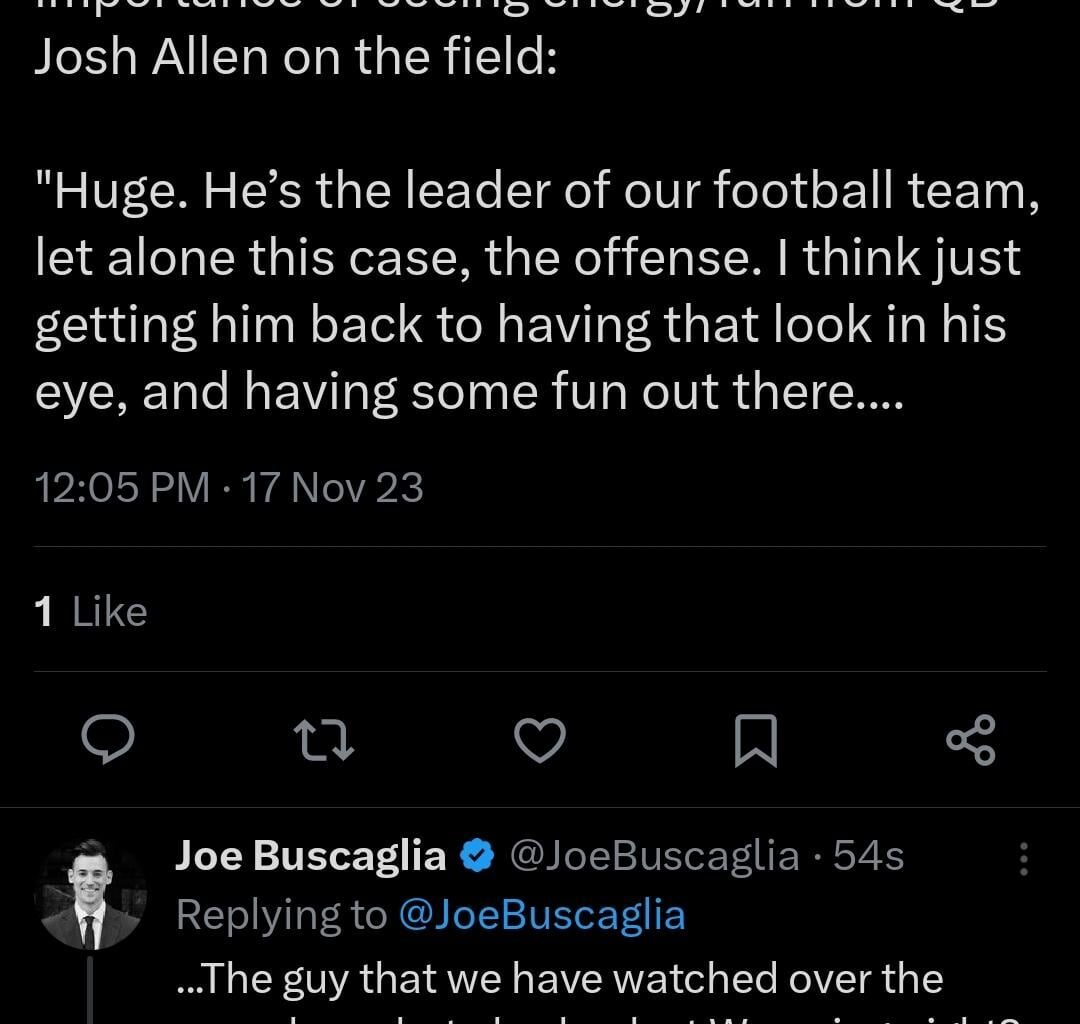This screenshot has width=1080, height=1024.
Task: Click the 17 Nov 23 date
Action: pyautogui.click(x=333, y=488)
